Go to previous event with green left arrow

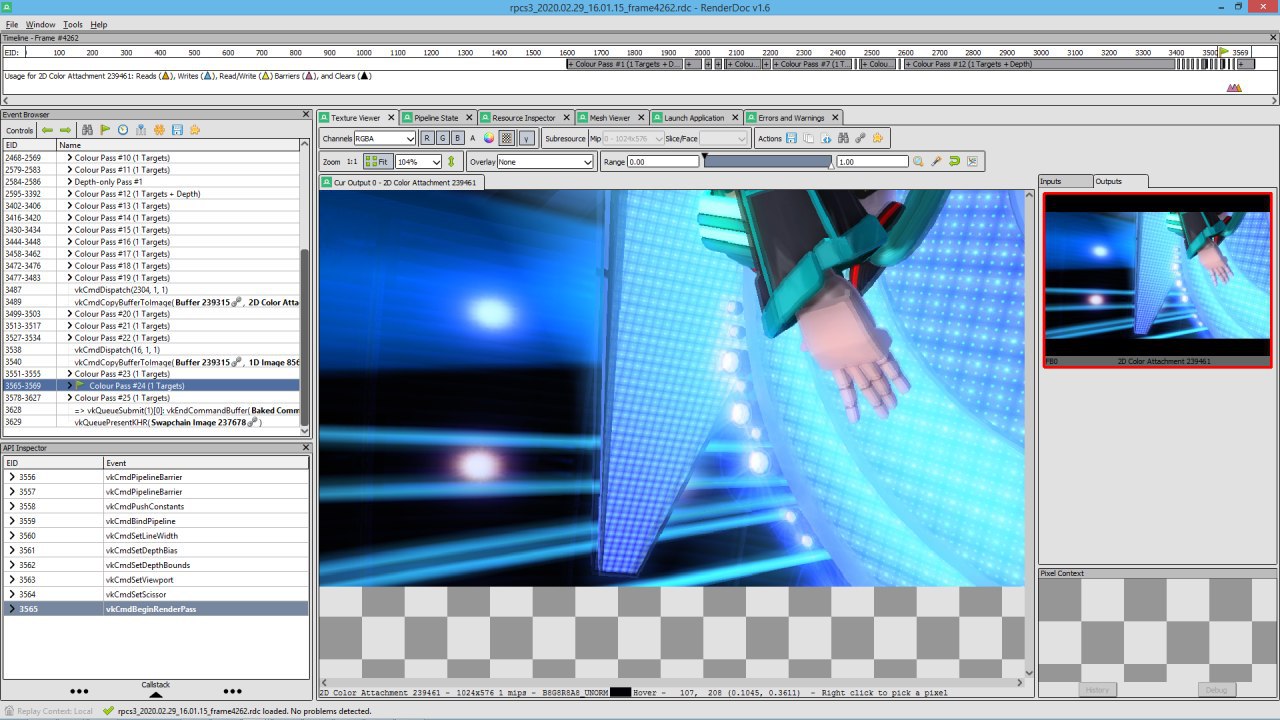click(47, 130)
